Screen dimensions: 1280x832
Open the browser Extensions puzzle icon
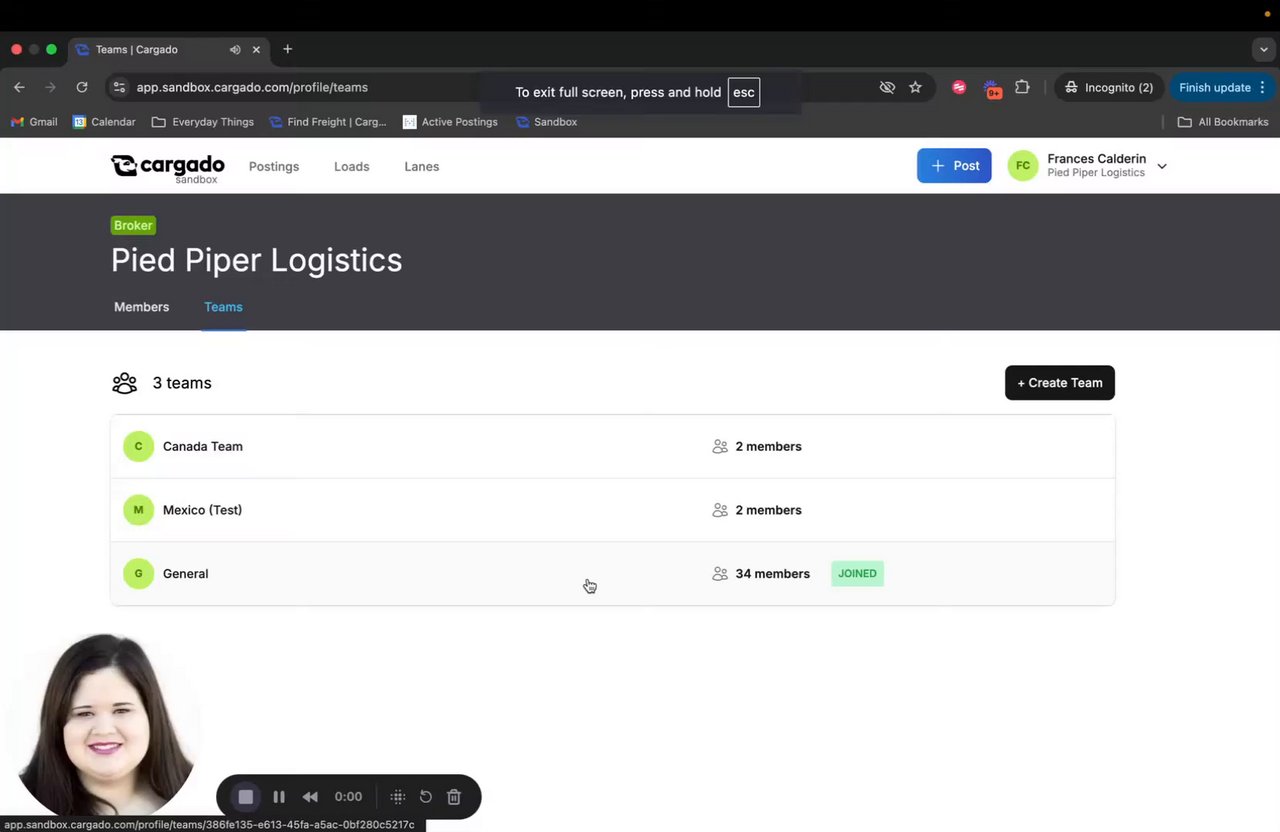(1022, 87)
